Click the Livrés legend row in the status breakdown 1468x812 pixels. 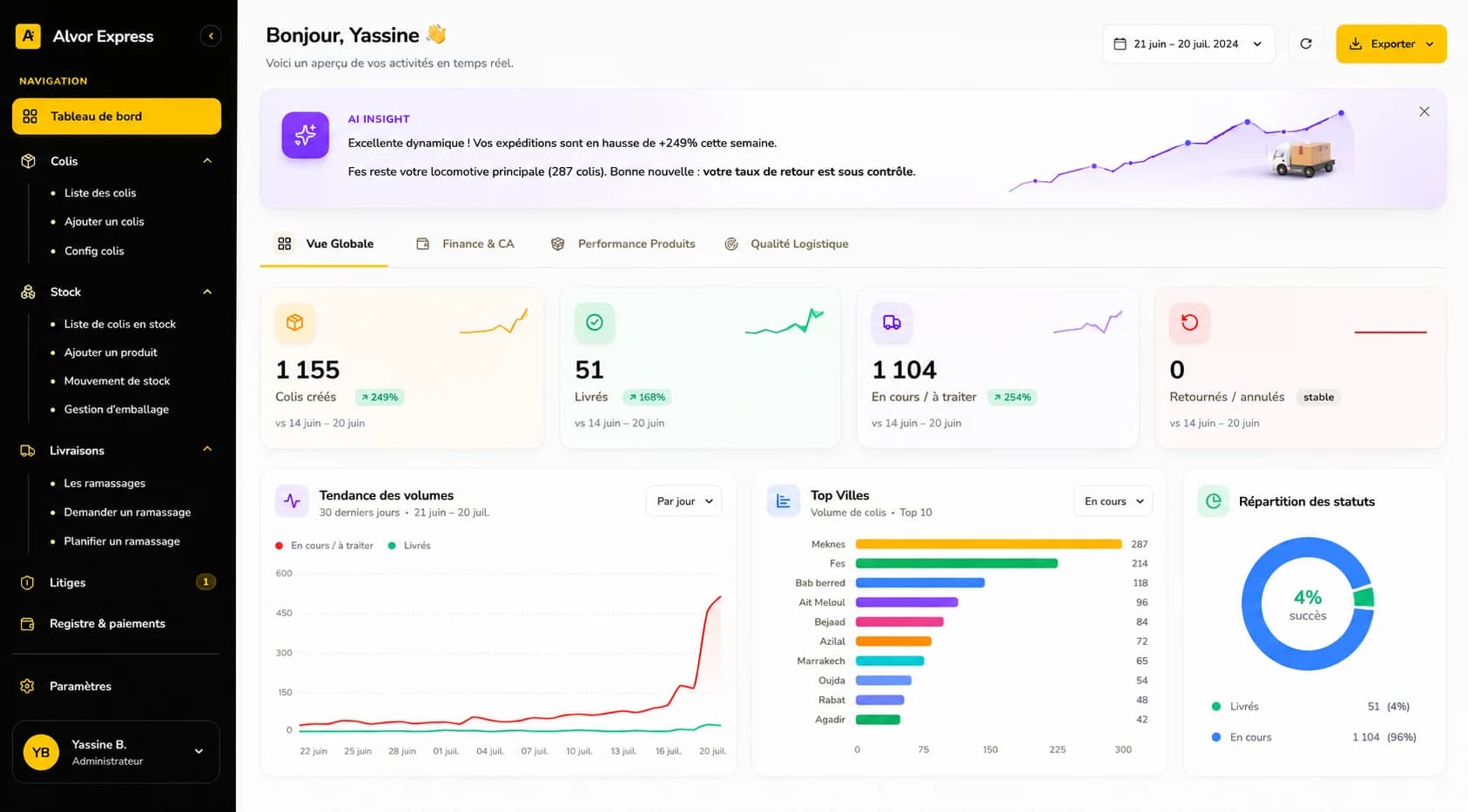[x=1314, y=707]
